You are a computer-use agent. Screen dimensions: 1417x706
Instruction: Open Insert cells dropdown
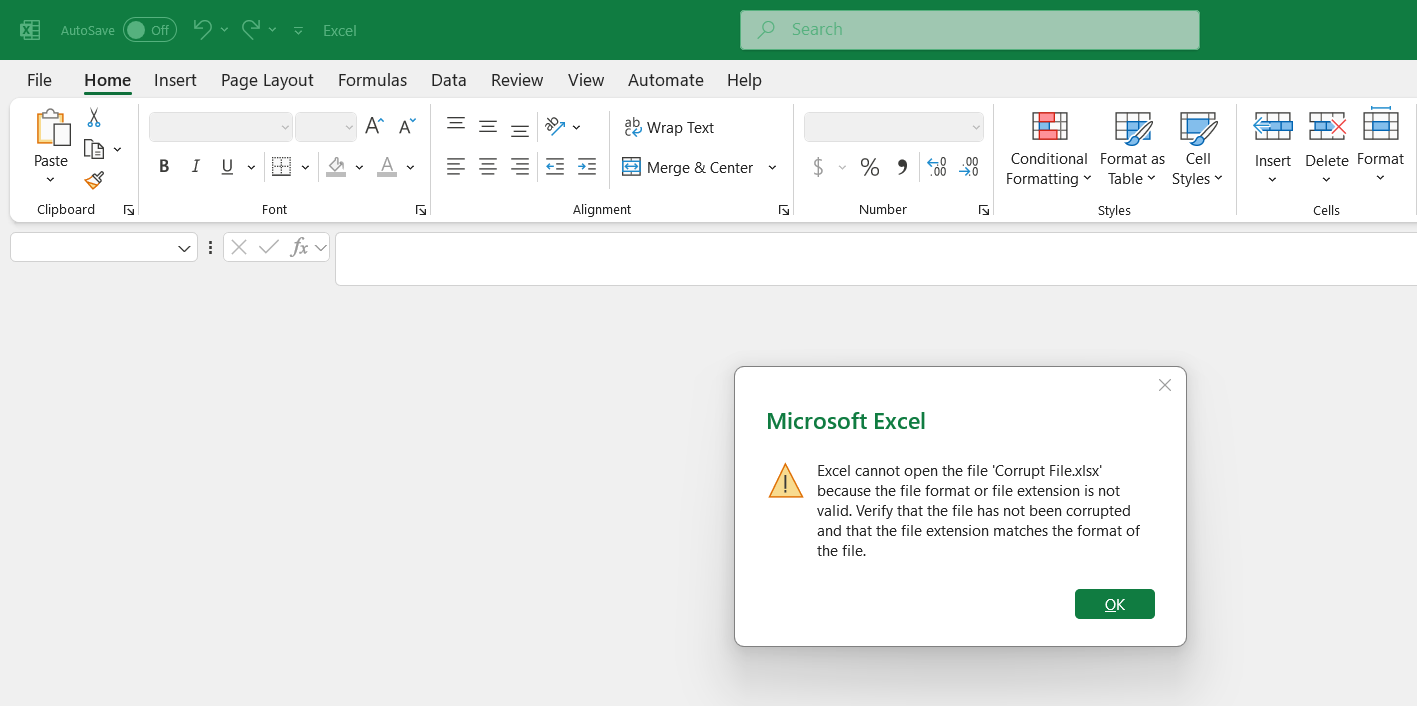(x=1273, y=180)
